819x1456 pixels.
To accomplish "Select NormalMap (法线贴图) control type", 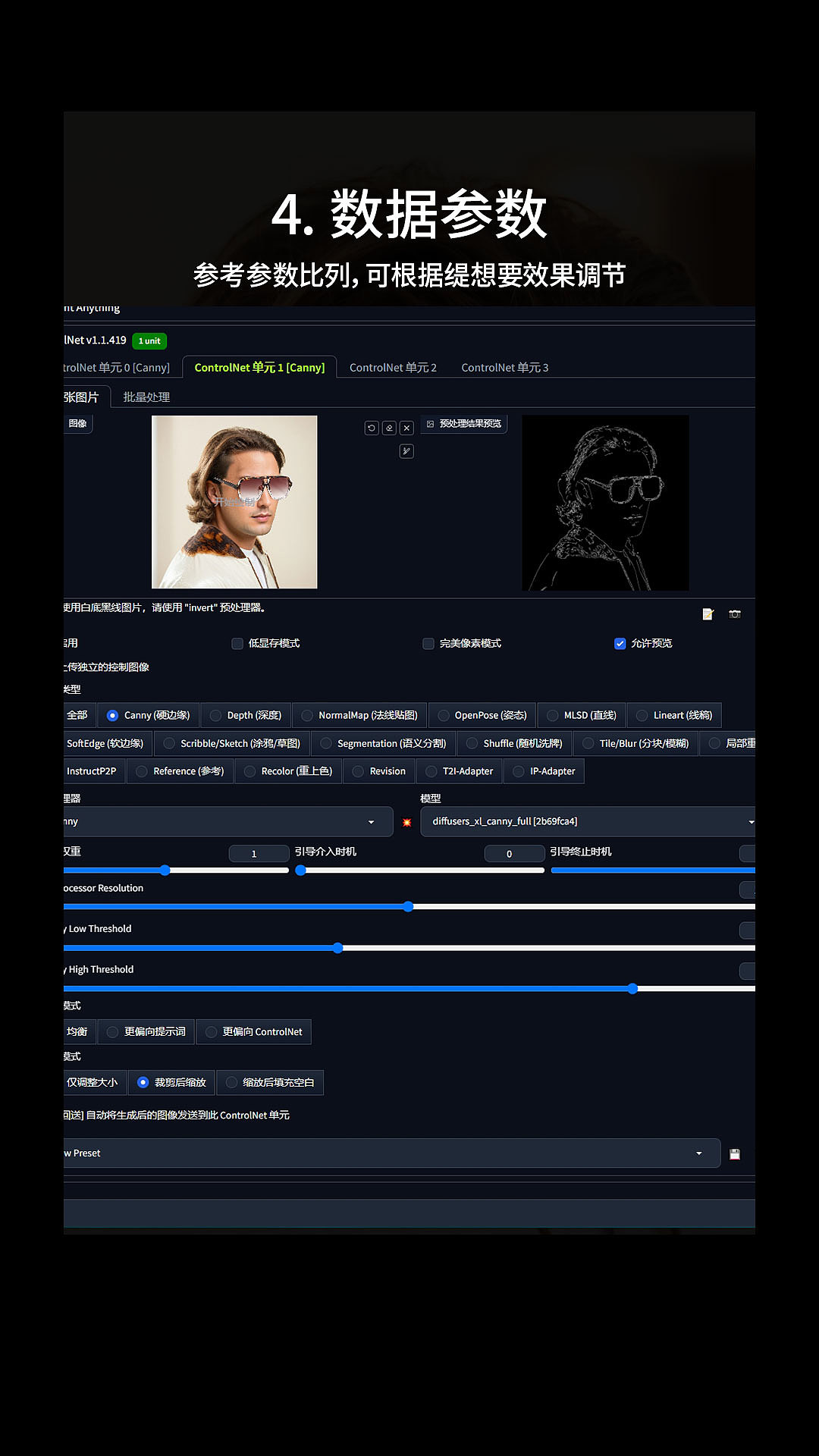I will click(x=359, y=715).
